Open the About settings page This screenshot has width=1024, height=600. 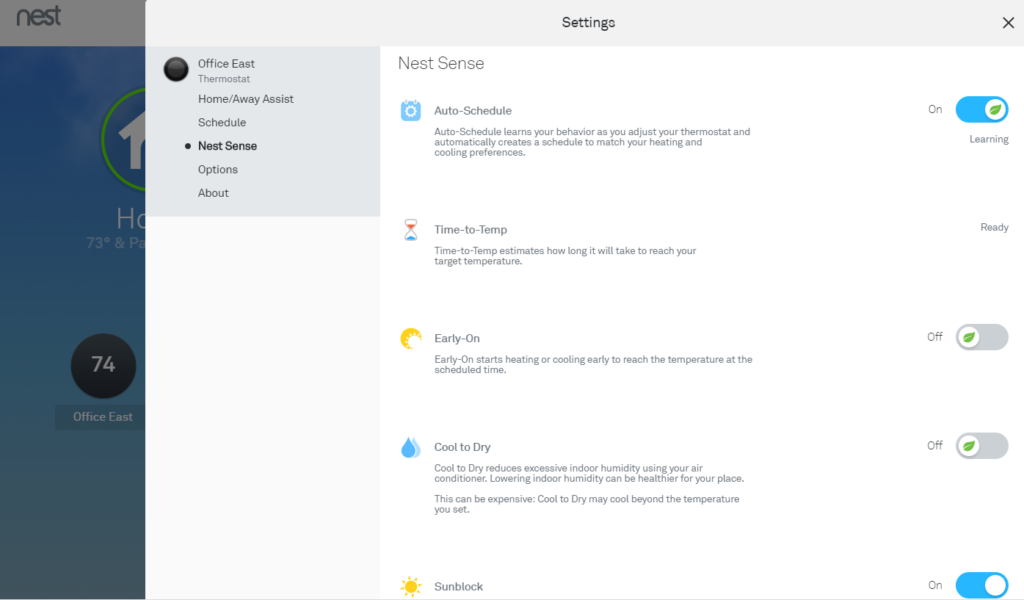213,193
